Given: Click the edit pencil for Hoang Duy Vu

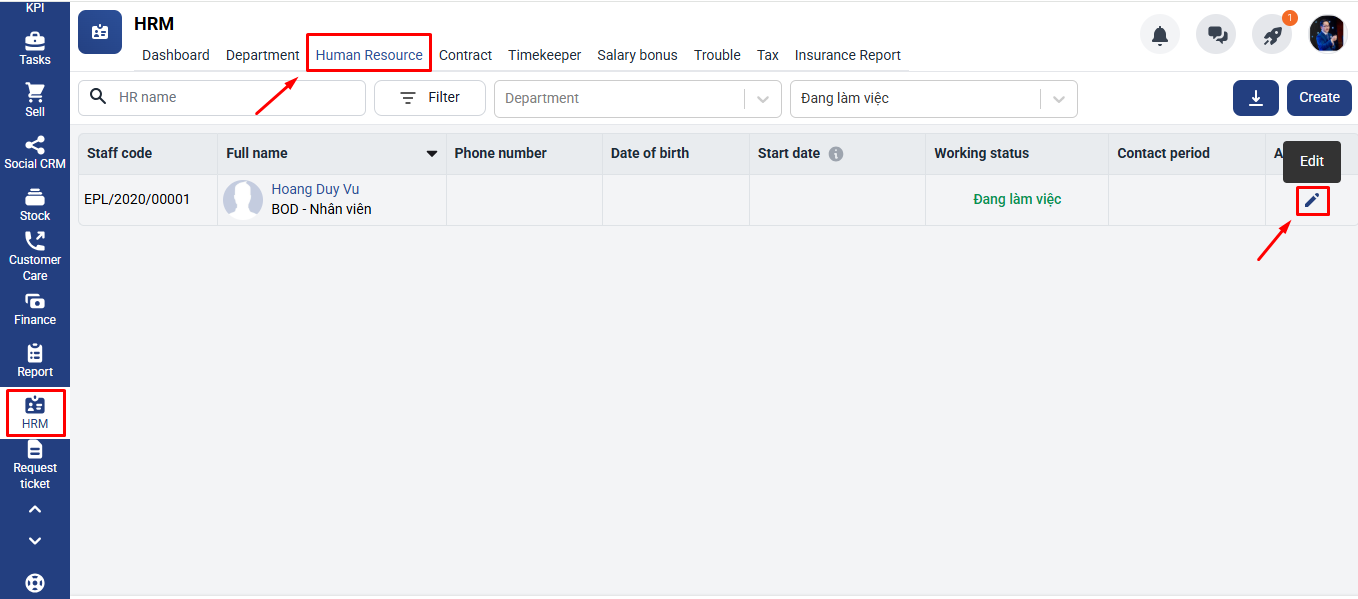Looking at the screenshot, I should click(1312, 200).
